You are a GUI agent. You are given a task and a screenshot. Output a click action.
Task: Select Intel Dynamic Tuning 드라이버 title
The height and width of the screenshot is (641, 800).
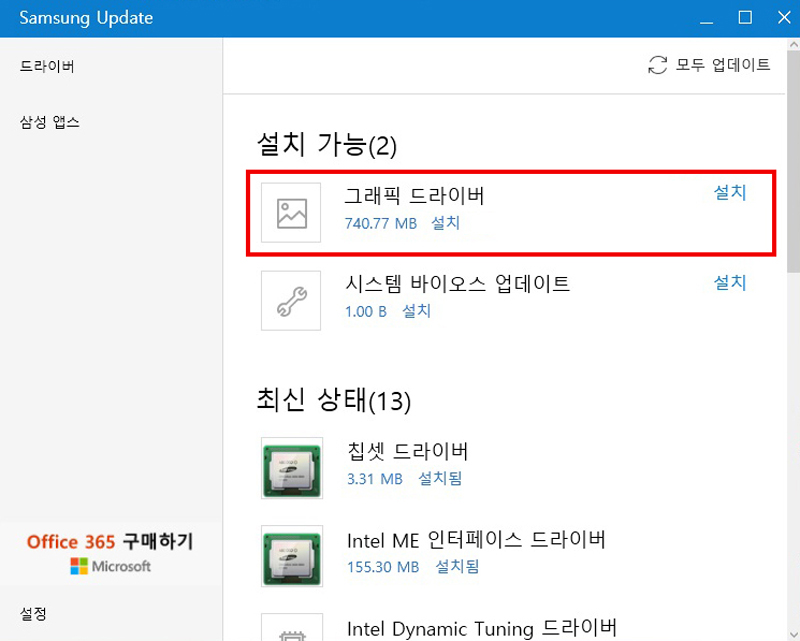482,628
